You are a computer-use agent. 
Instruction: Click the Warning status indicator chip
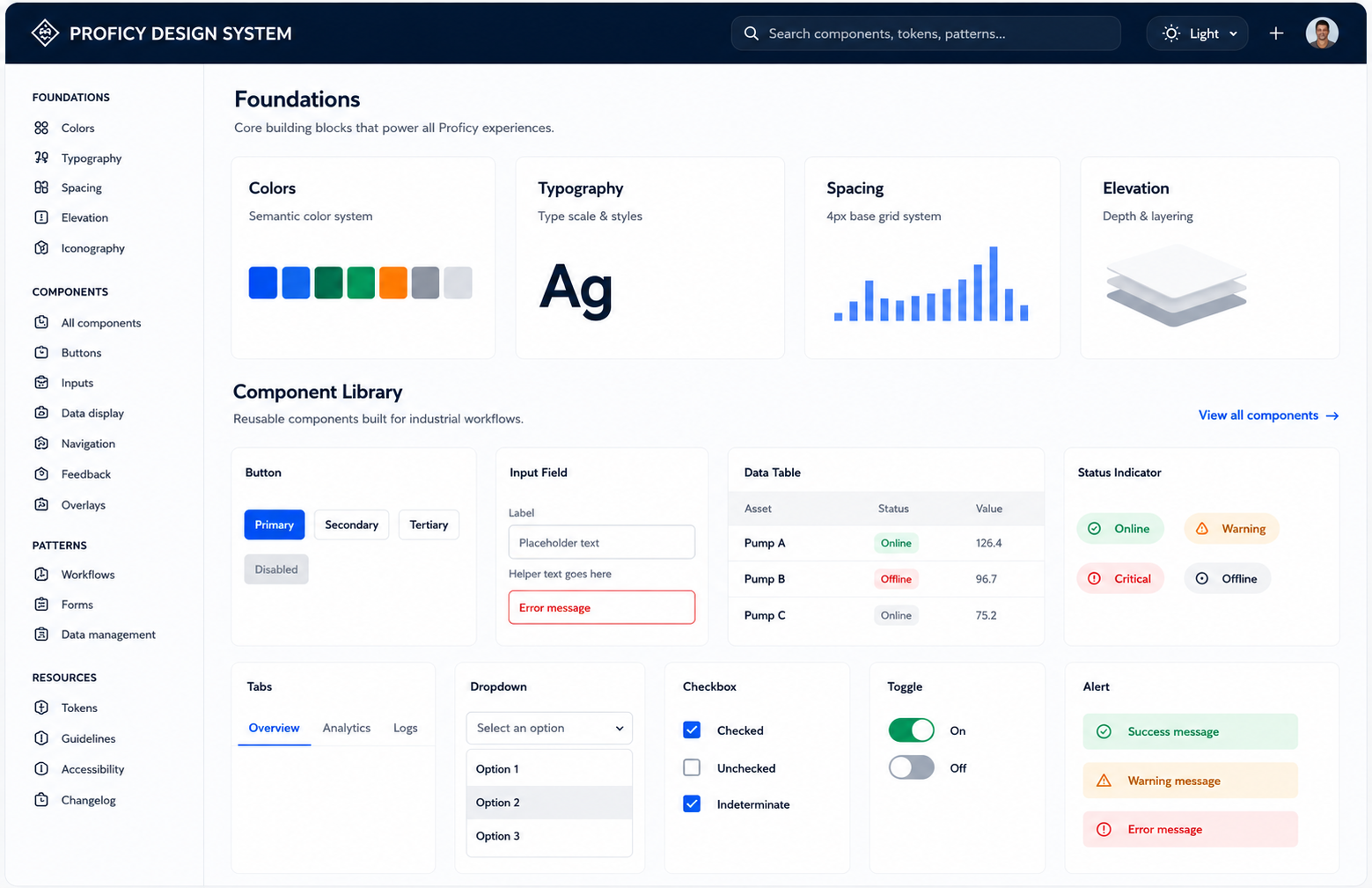coord(1231,528)
